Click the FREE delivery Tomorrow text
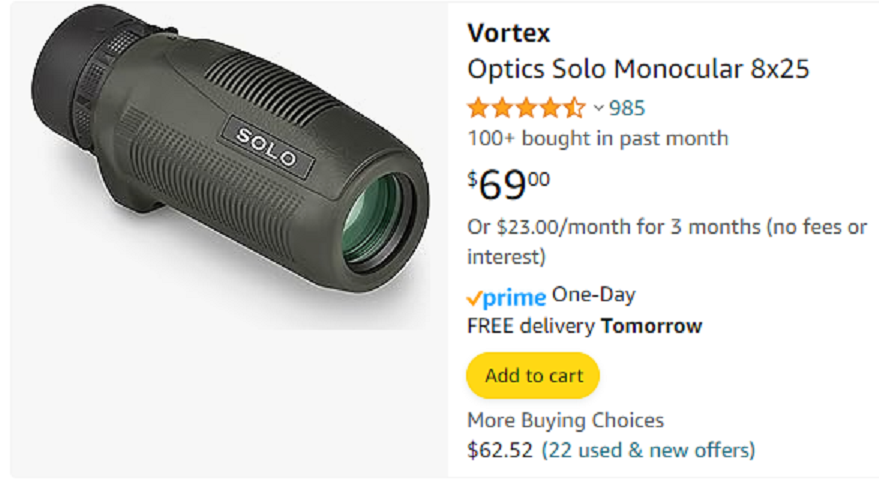The image size is (879, 480). click(584, 326)
